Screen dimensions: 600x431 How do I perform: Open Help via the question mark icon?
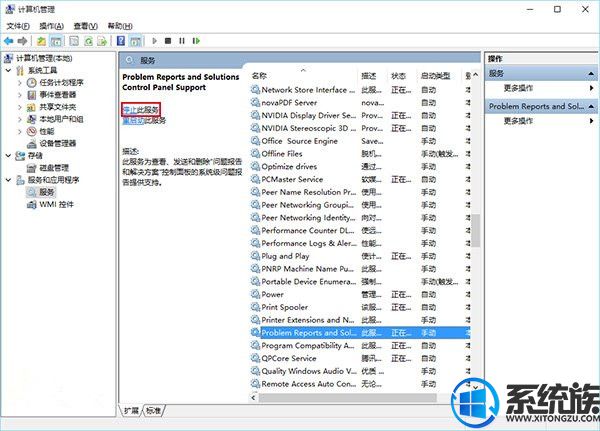click(x=121, y=41)
